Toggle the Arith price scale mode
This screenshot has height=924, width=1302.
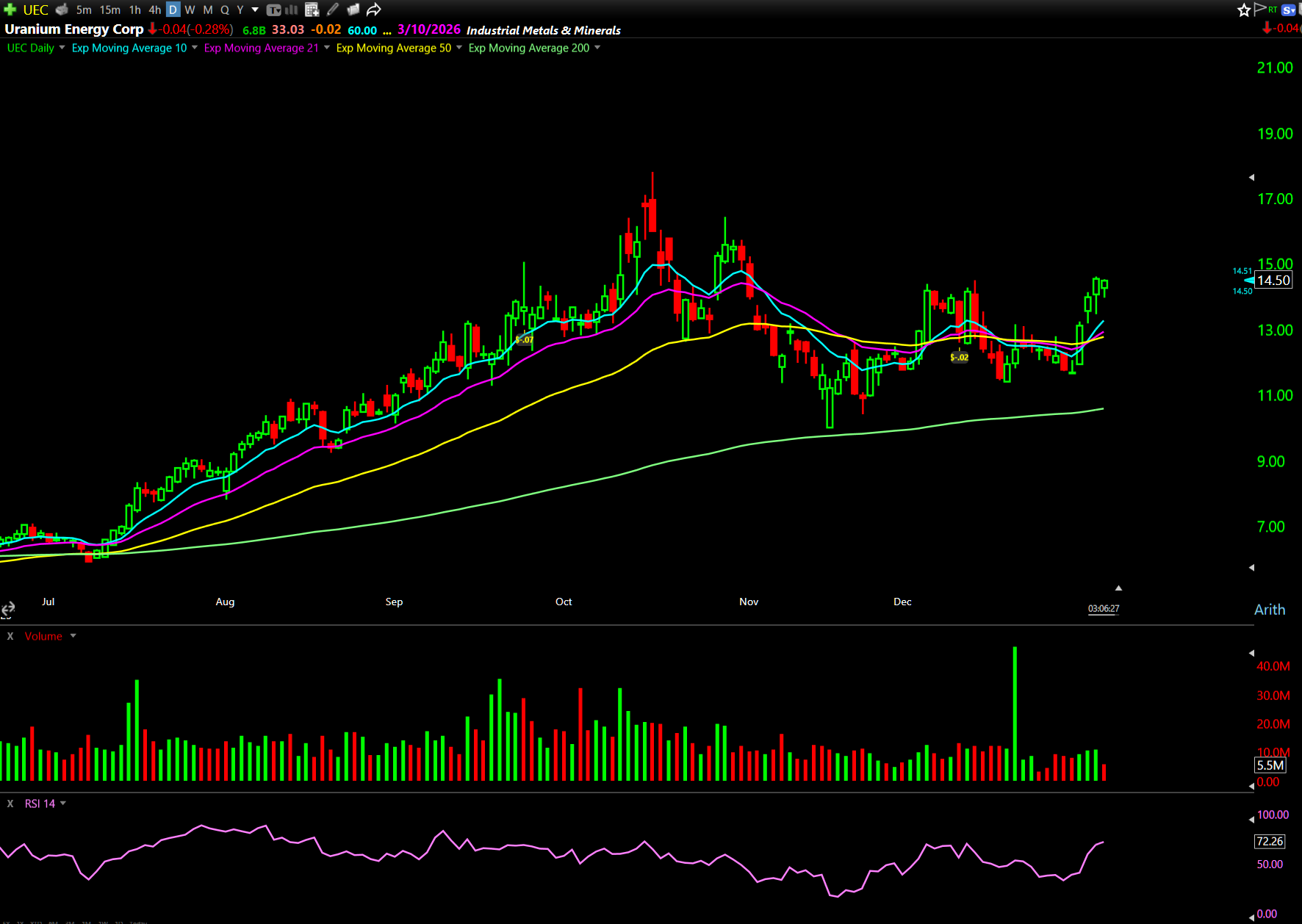pyautogui.click(x=1269, y=610)
